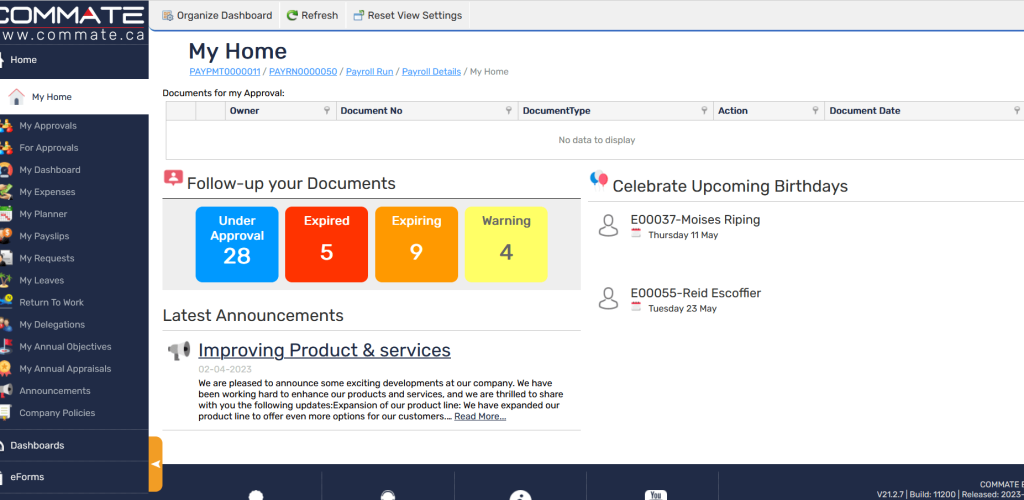The width and height of the screenshot is (1024, 500).
Task: Open the Read More announcement link
Action: pos(480,416)
